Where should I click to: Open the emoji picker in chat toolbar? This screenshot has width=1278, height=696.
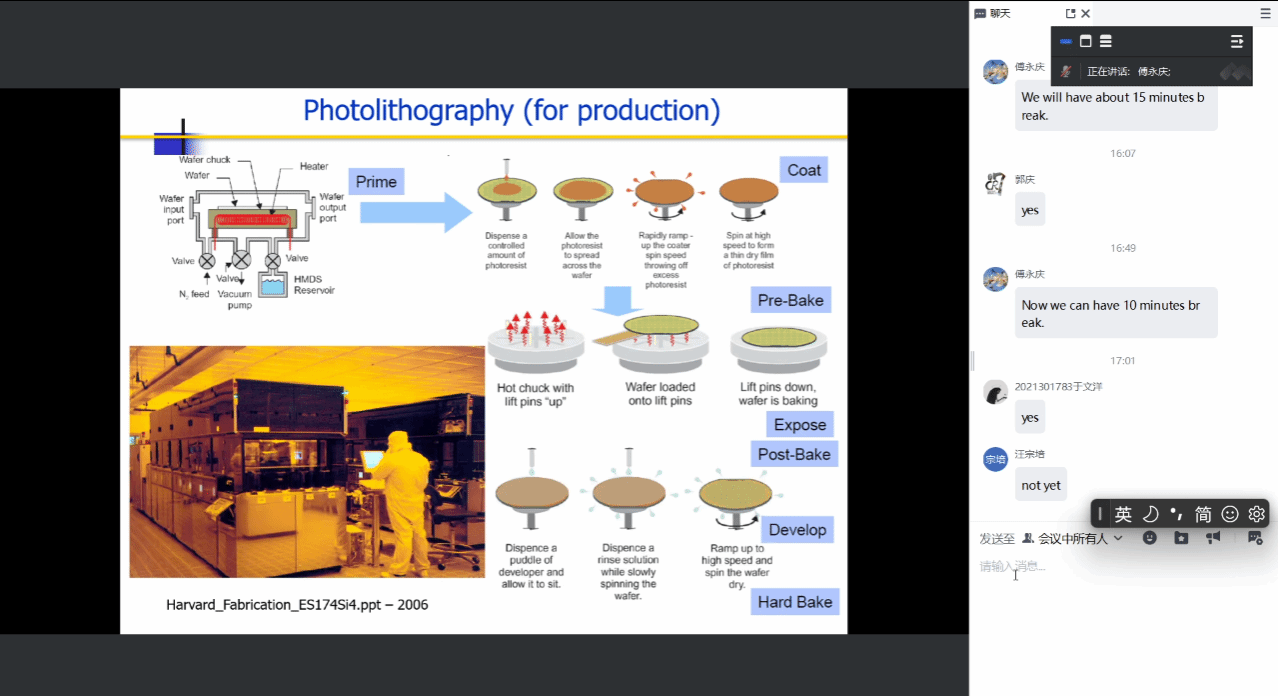pos(1150,538)
